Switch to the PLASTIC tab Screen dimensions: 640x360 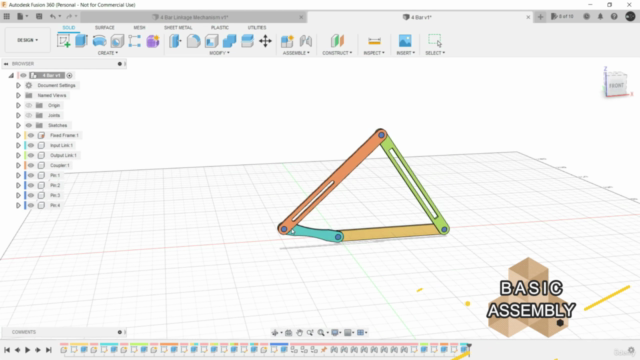(x=220, y=27)
